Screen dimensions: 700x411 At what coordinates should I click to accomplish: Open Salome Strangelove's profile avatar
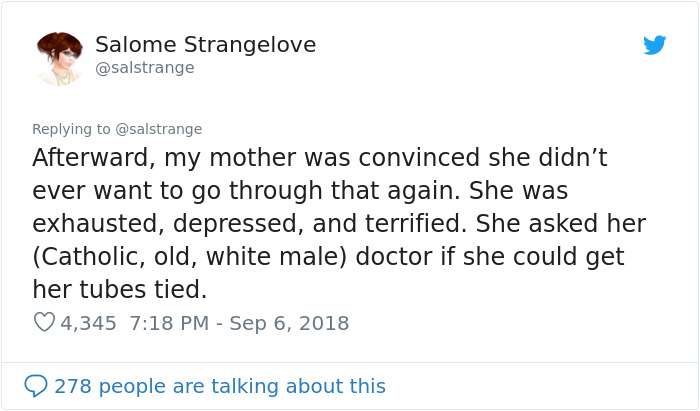[x=59, y=58]
